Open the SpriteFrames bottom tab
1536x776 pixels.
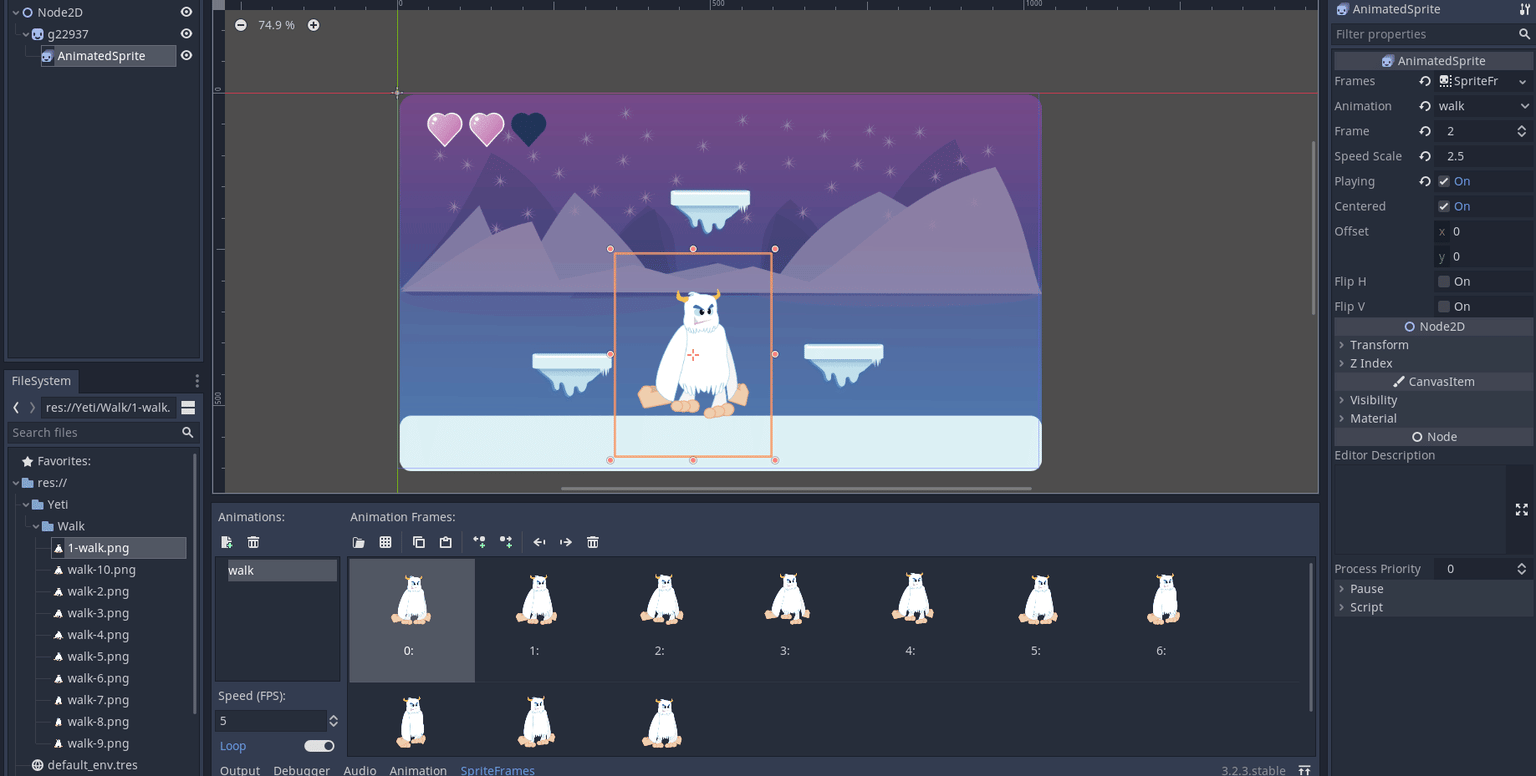tap(497, 770)
